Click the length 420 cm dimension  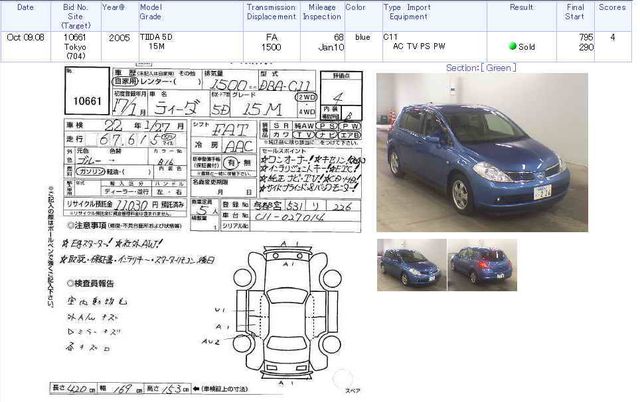[x=76, y=389]
